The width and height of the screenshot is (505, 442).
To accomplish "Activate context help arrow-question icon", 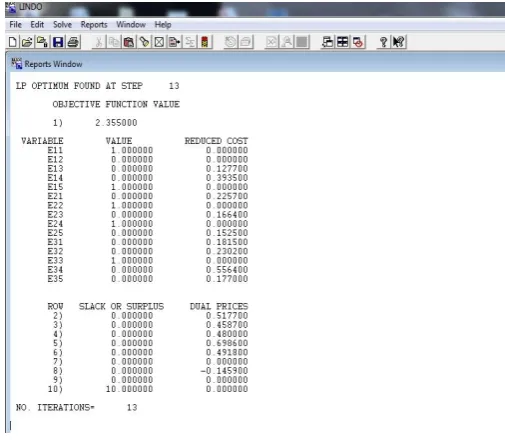I will [399, 42].
